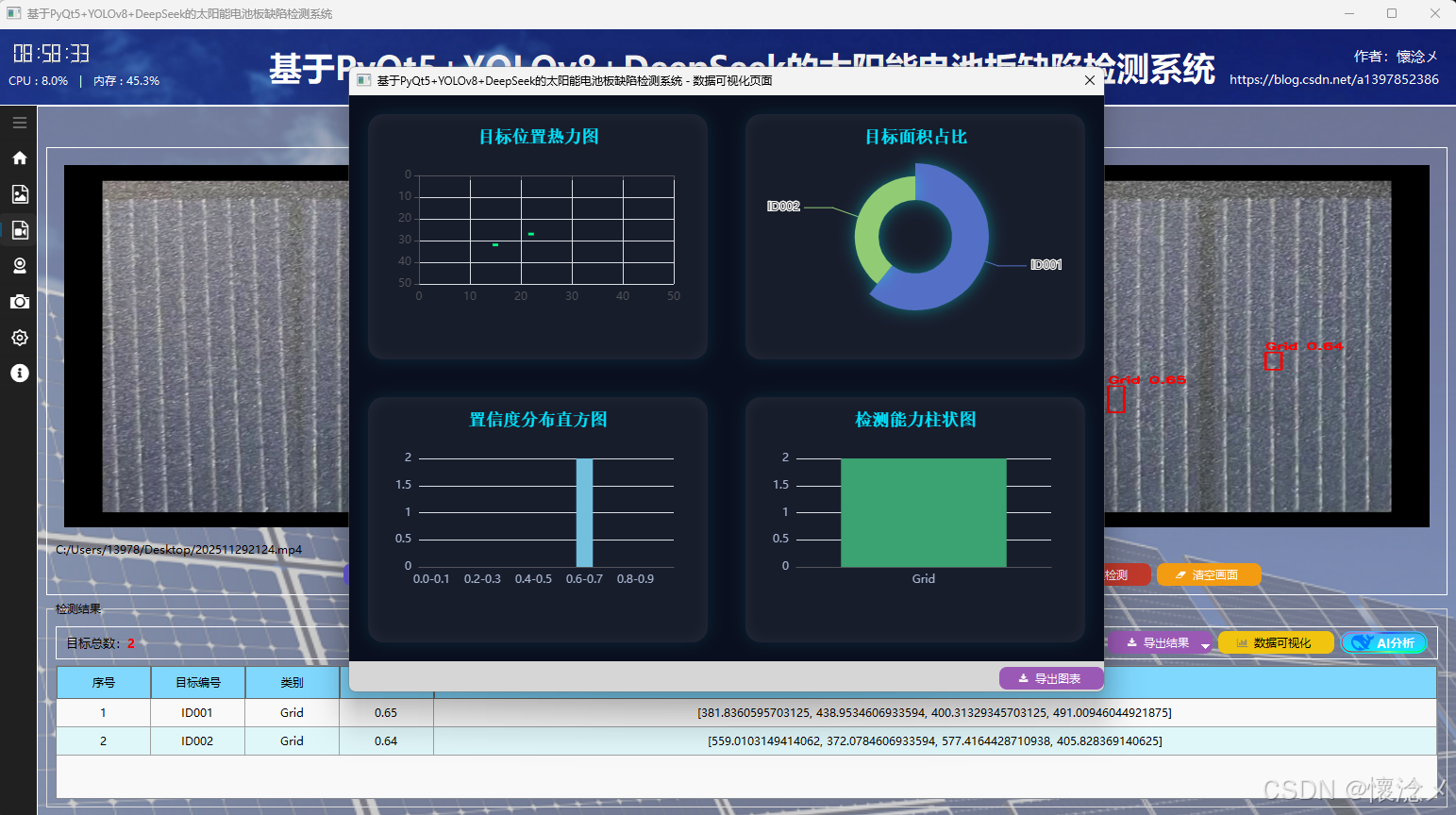
Task: Click the 置信度分布直方图 chart title
Action: click(x=538, y=420)
